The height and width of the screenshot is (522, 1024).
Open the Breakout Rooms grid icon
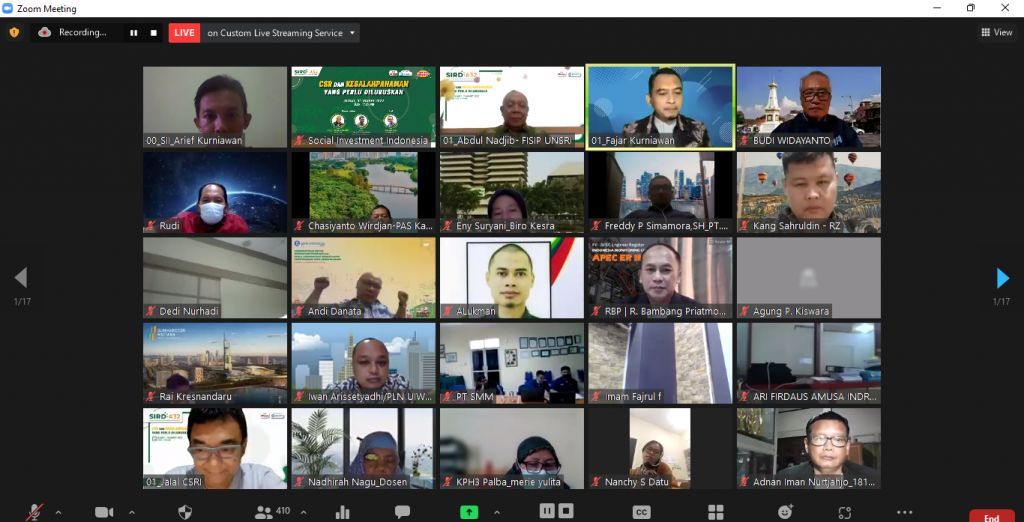click(715, 512)
